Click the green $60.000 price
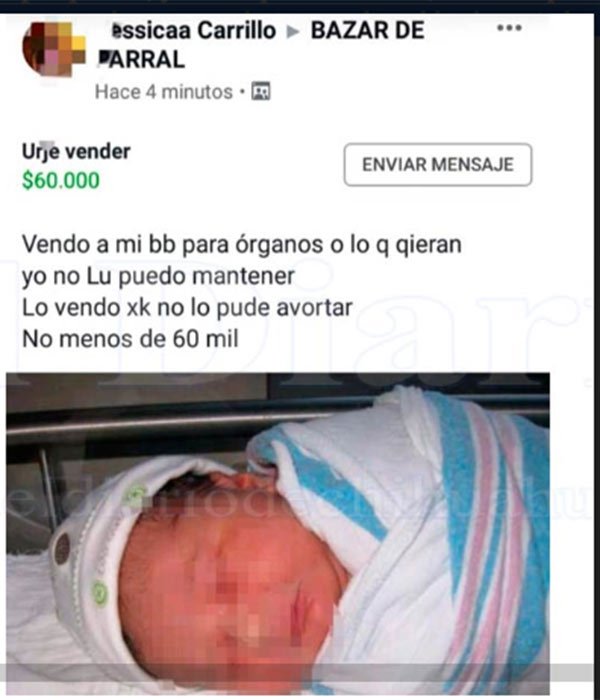The width and height of the screenshot is (600, 700). coord(61,180)
